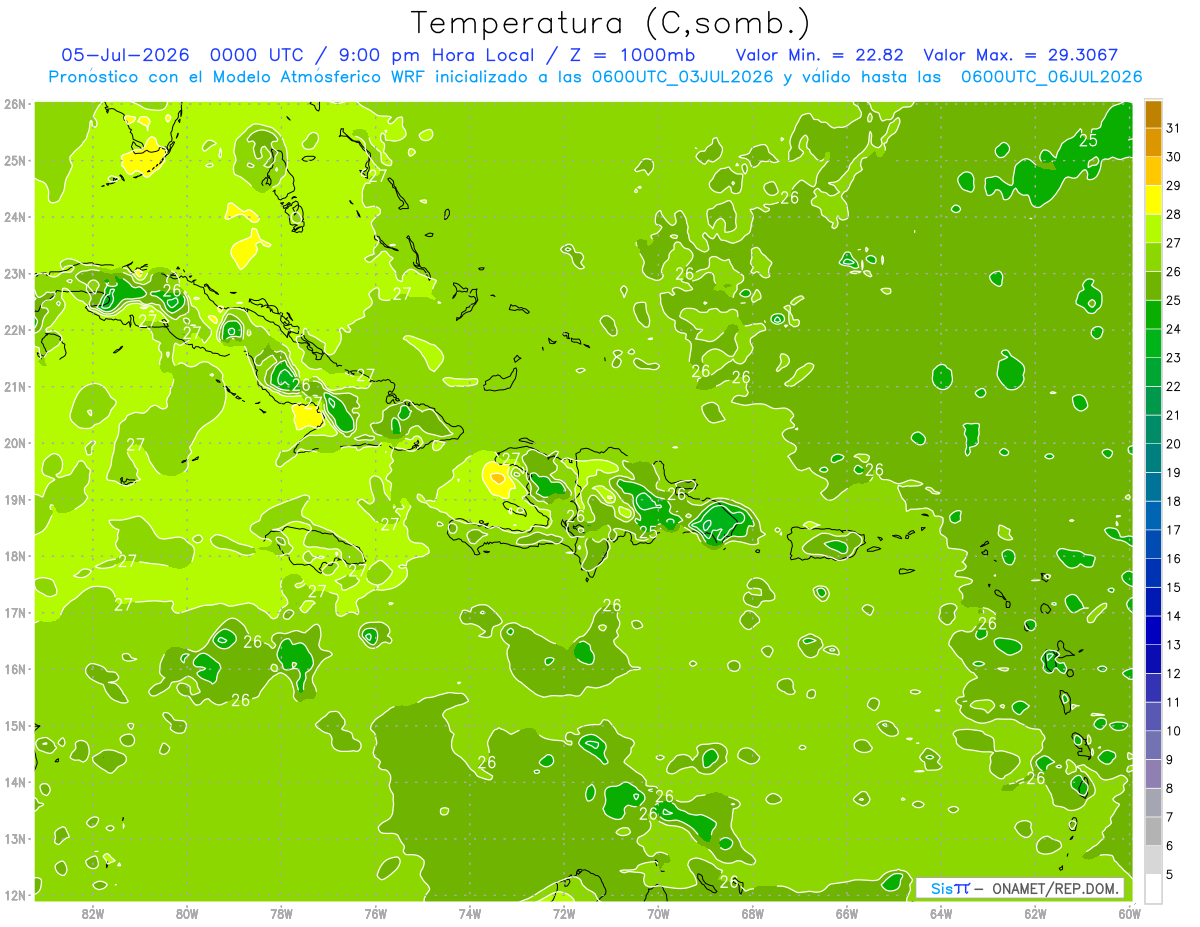Click teal legend band between 19 and 20
The width and height of the screenshot is (1200, 927).
(x=1153, y=459)
